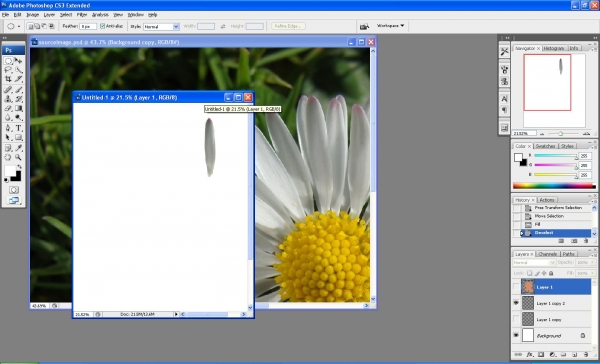Show the Layer 1 copy layer
Screen dimensions: 600x364
click(x=516, y=319)
